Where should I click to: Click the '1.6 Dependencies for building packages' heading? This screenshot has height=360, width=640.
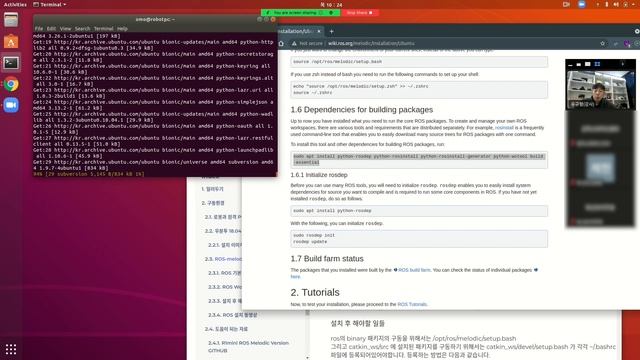pos(362,110)
